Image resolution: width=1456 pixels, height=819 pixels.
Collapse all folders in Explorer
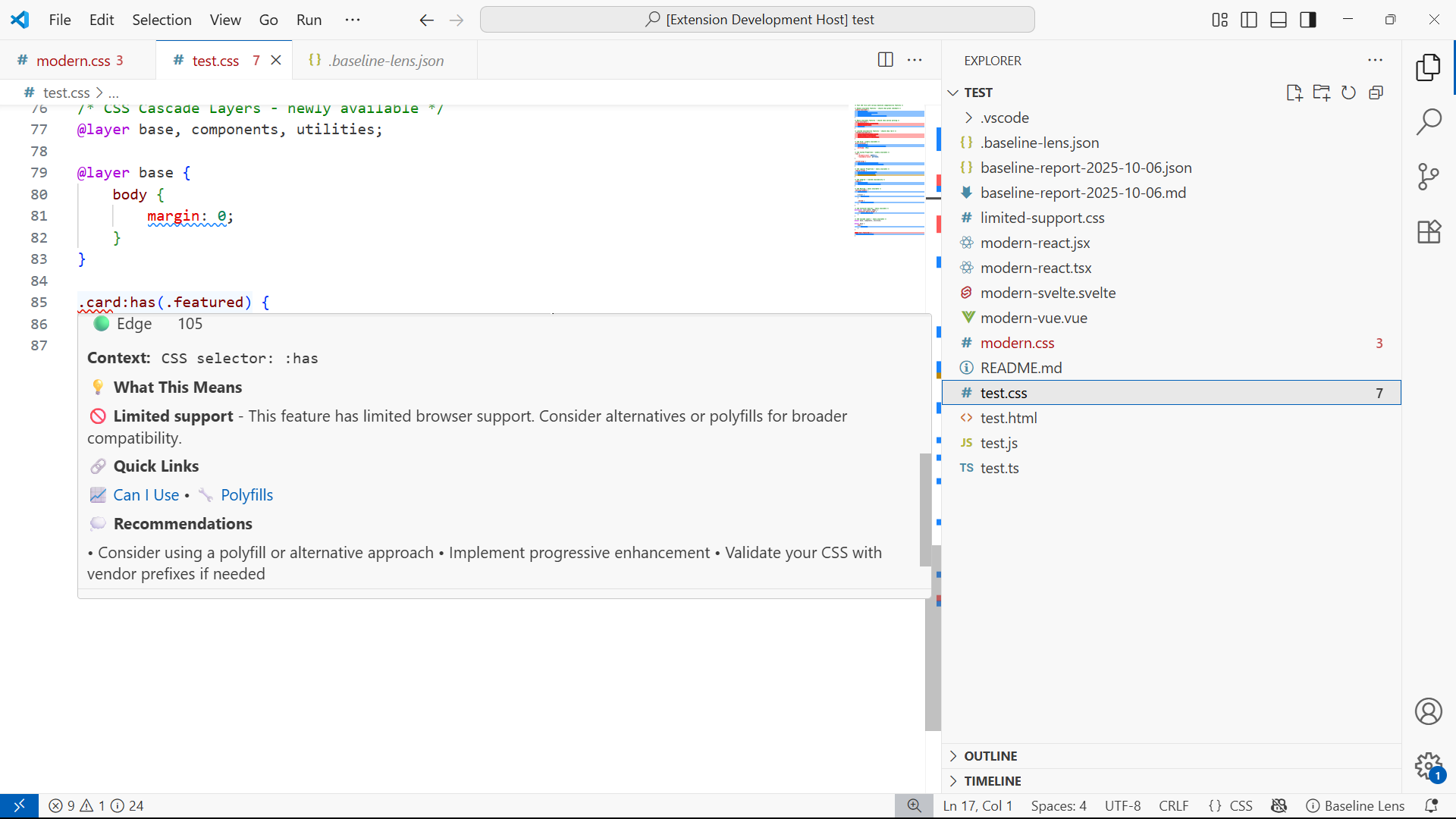1376,93
